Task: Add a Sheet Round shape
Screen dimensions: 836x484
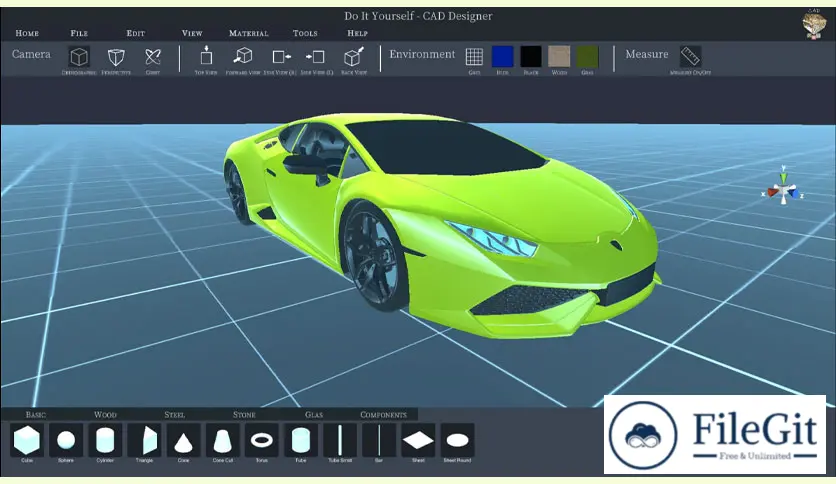Action: pos(457,440)
